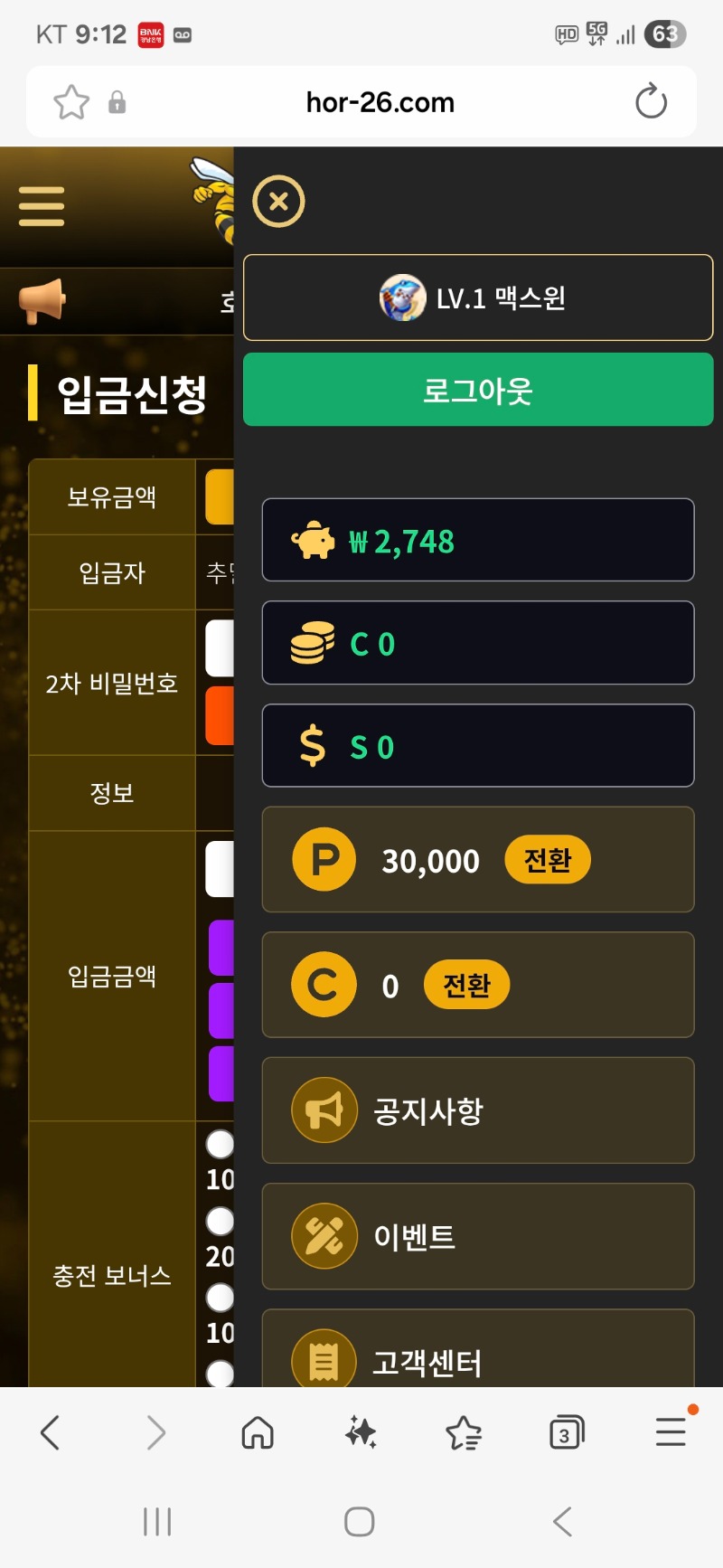Click the lock icon in address bar
This screenshot has height=1568, width=723.
click(115, 101)
